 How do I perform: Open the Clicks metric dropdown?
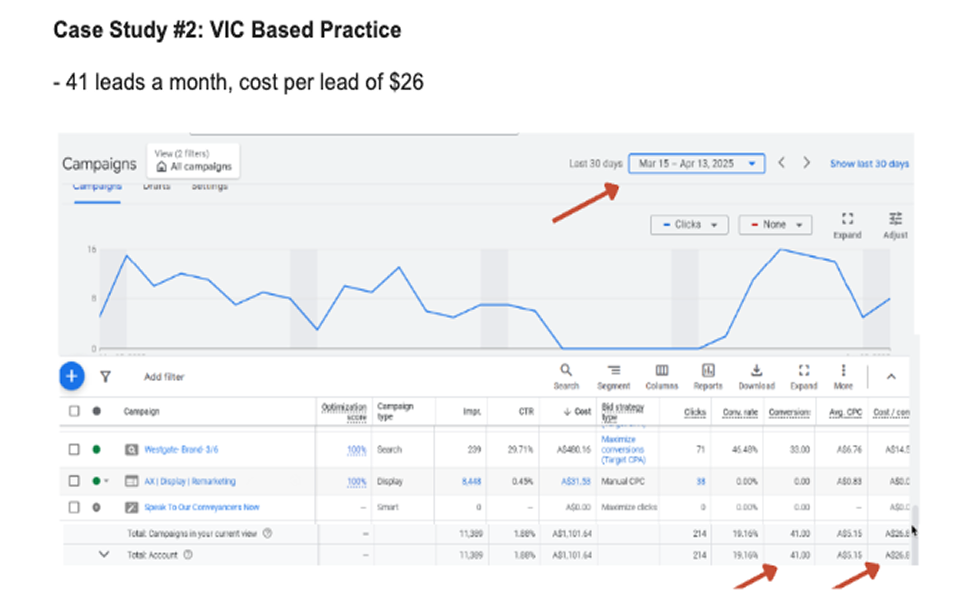688,225
